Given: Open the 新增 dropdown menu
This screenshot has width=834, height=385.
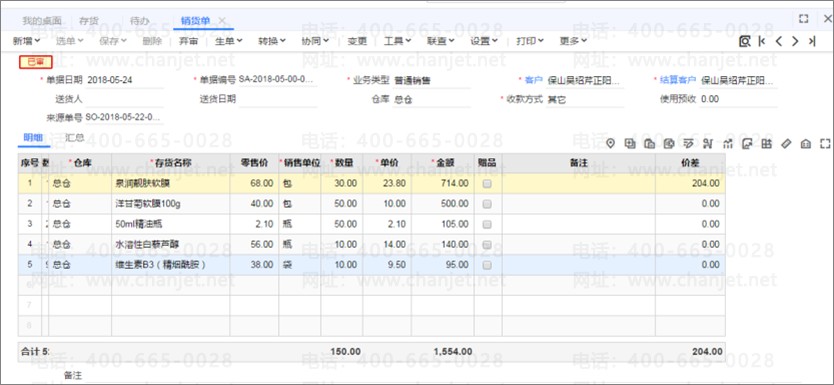Looking at the screenshot, I should pos(26,41).
